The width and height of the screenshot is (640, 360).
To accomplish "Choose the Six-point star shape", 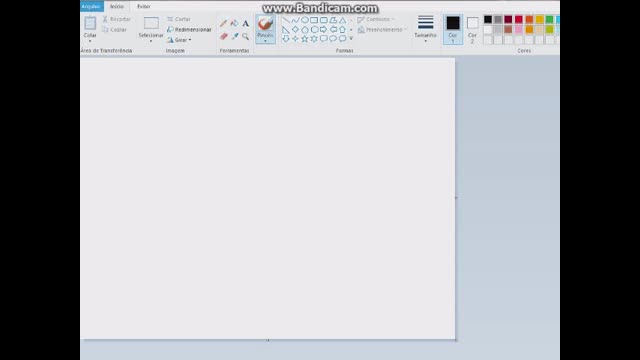I will [x=314, y=39].
